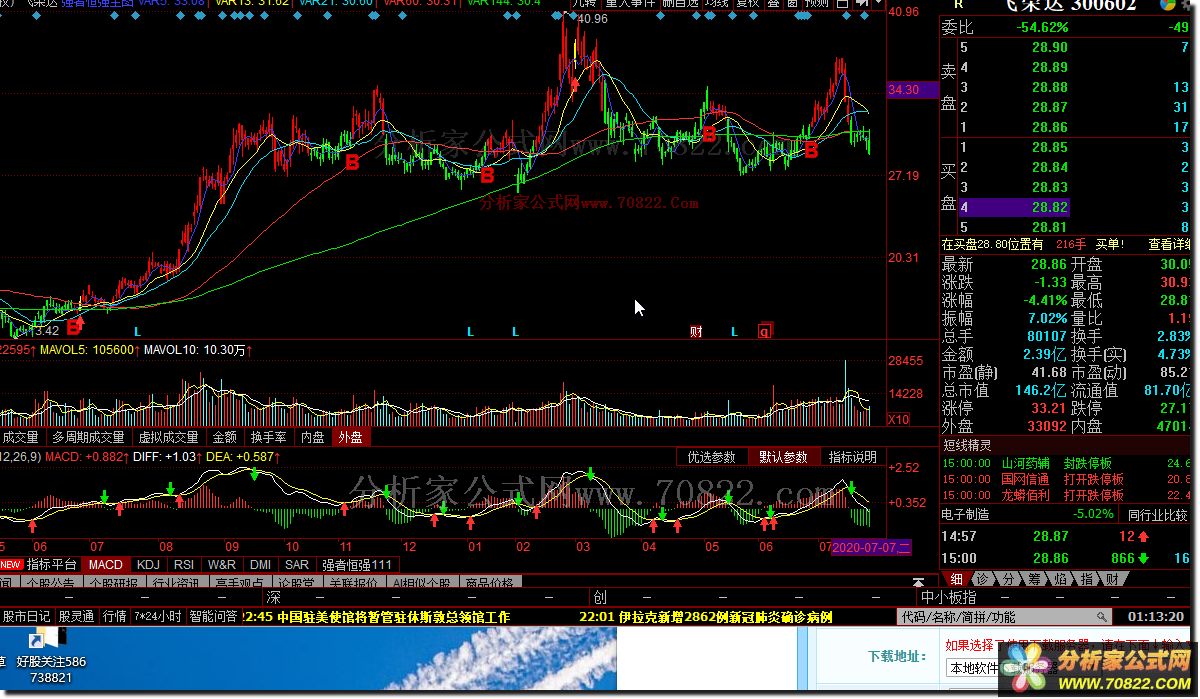Screen dimensions: 1200x699
Task: Click the X10 volume scale label
Action: click(x=898, y=419)
